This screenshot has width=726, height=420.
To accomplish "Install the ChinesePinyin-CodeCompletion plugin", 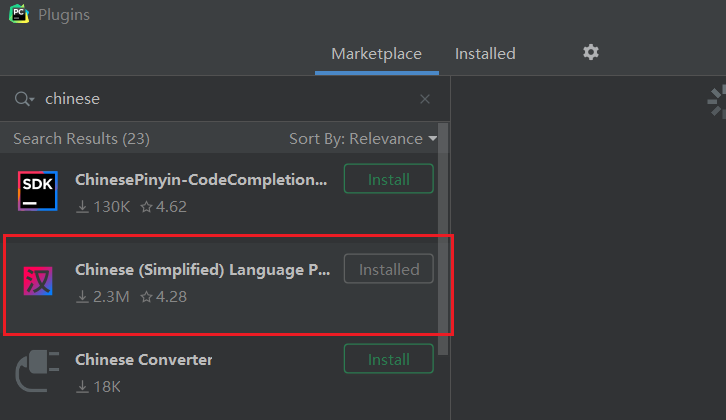I will [x=388, y=180].
